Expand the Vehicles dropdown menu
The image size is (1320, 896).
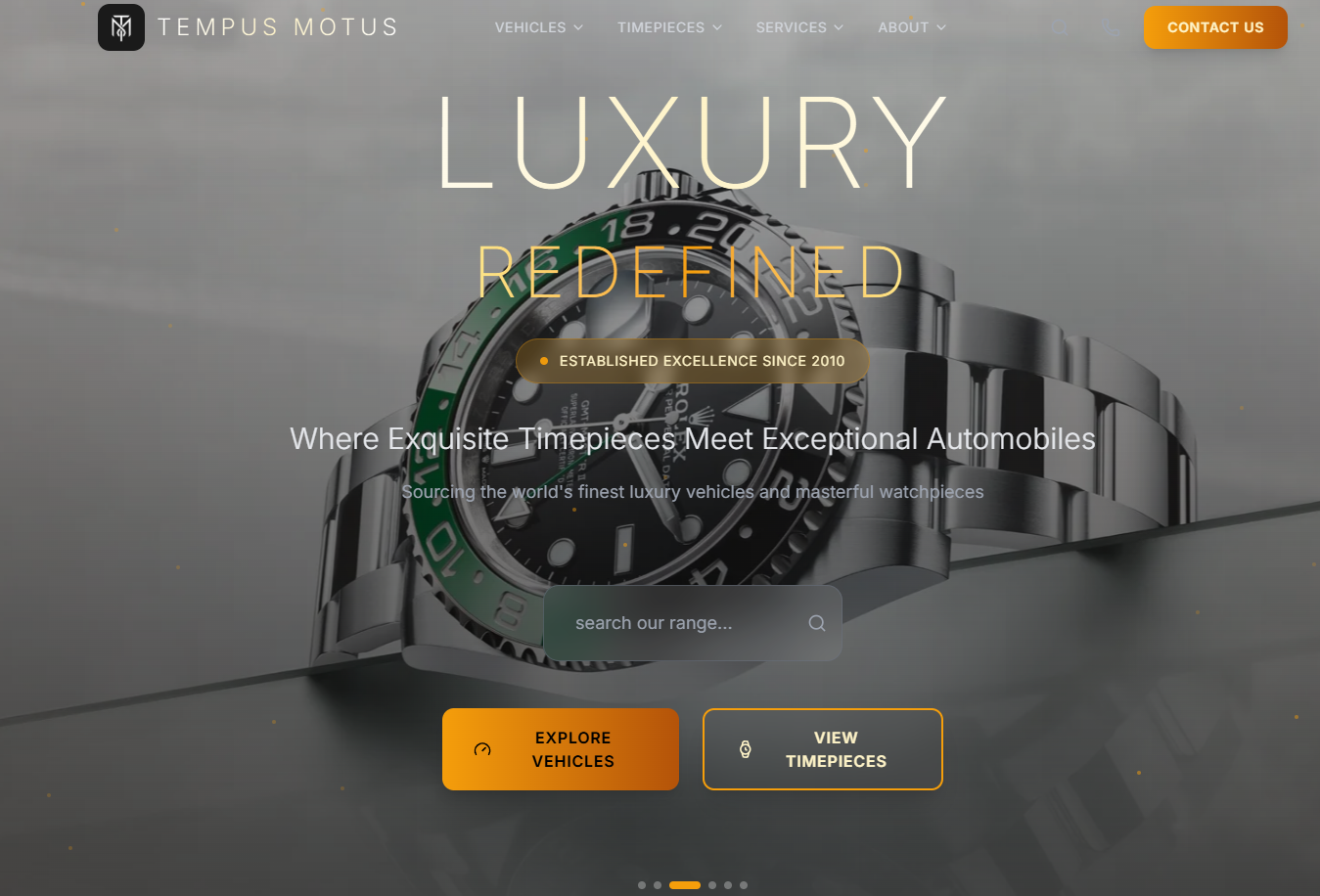[x=538, y=27]
